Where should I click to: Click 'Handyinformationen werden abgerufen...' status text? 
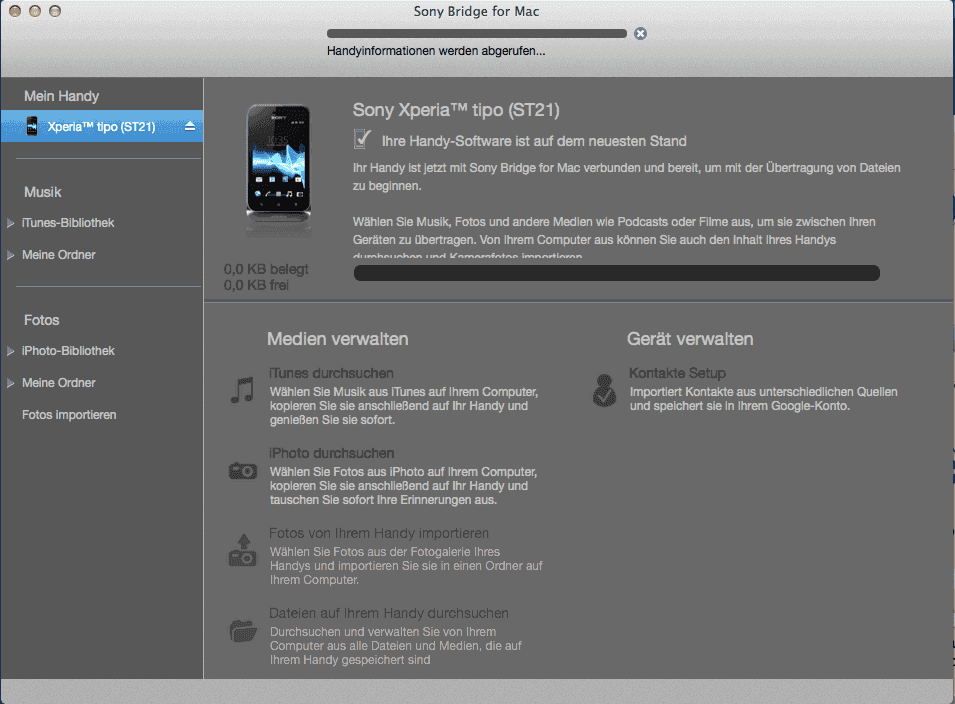436,51
